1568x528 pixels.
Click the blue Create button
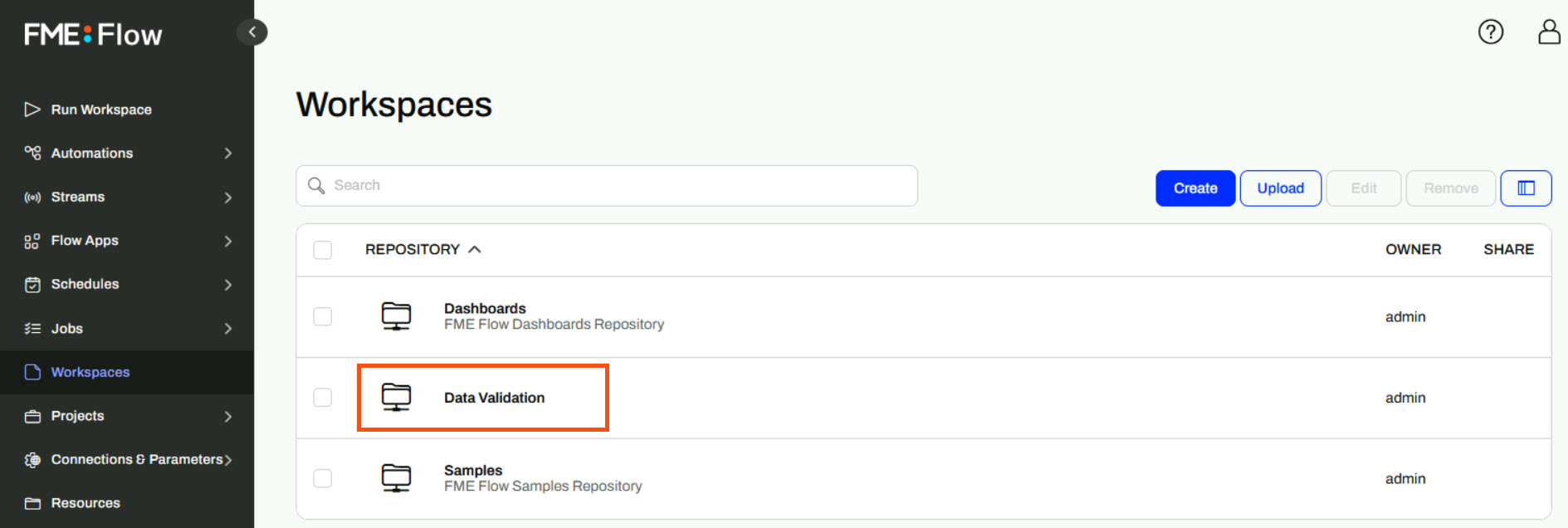click(x=1195, y=188)
